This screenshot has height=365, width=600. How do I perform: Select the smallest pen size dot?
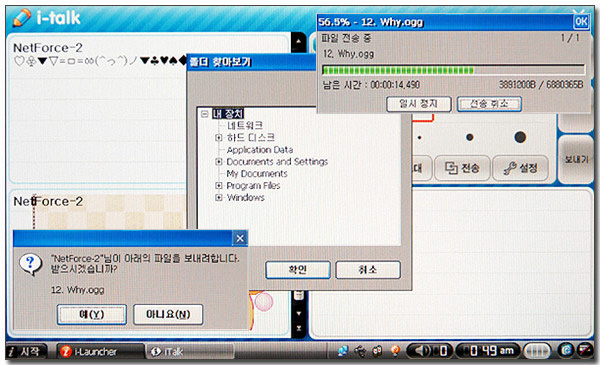[x=420, y=137]
